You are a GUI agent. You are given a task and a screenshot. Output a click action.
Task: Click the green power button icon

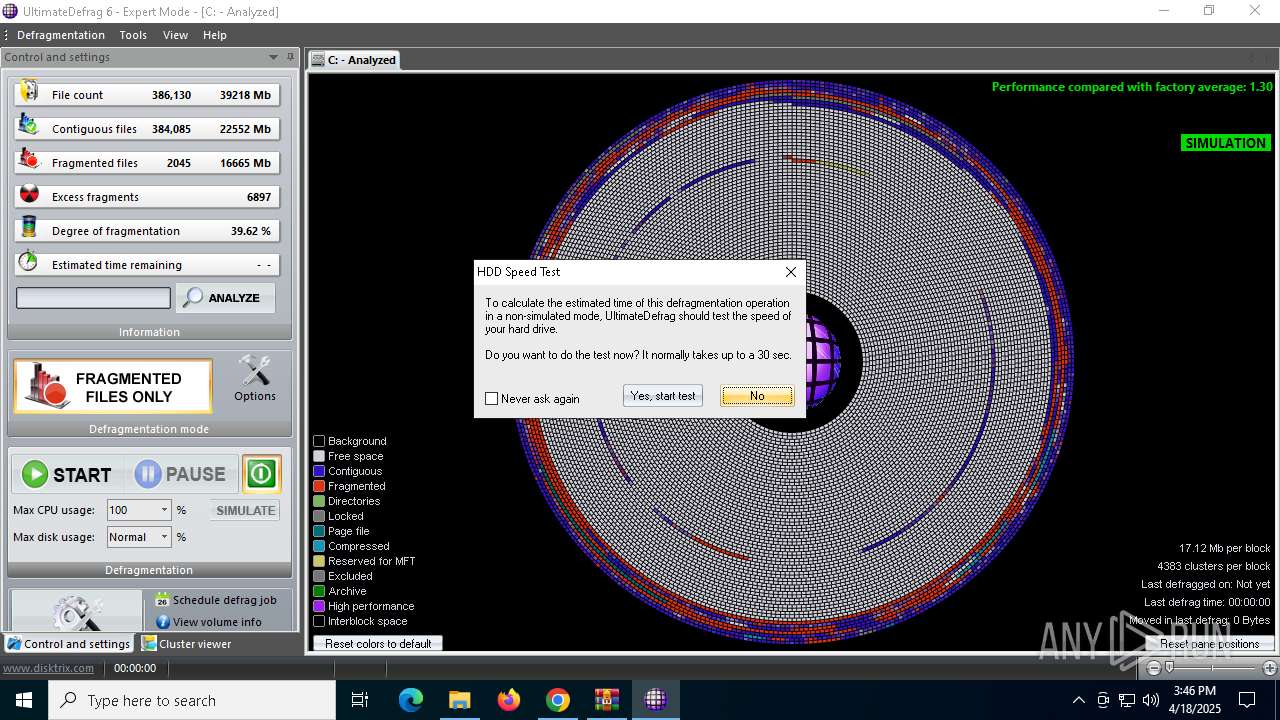click(262, 474)
